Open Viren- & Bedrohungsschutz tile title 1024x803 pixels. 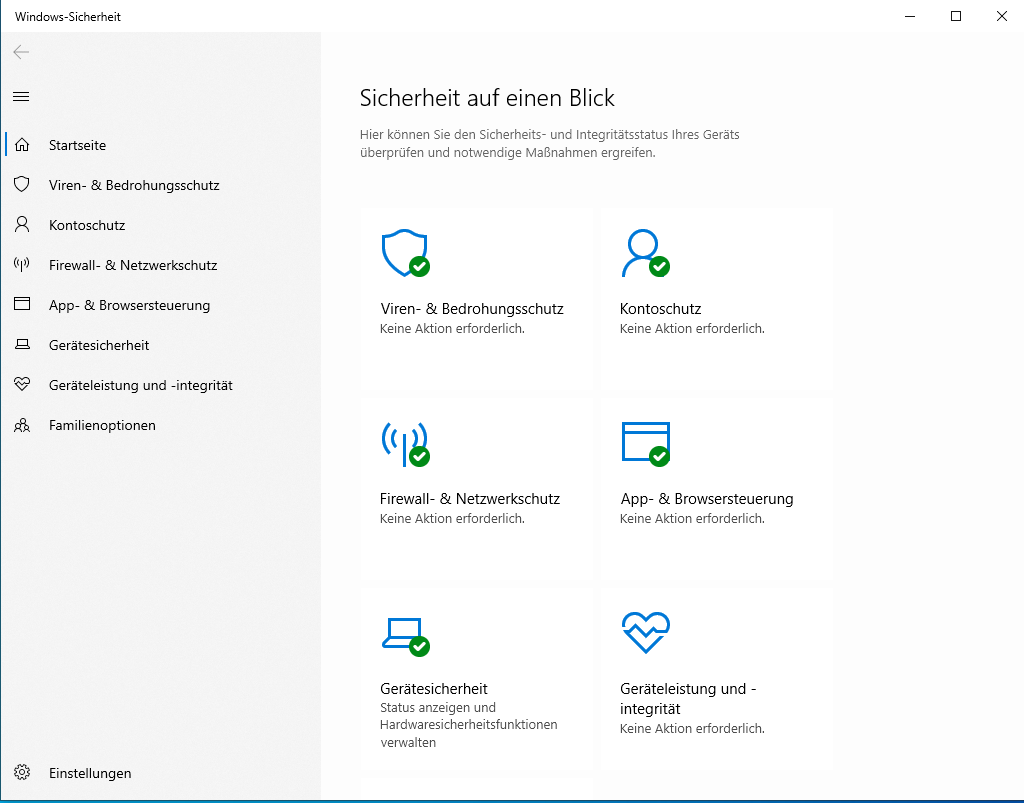coord(472,309)
